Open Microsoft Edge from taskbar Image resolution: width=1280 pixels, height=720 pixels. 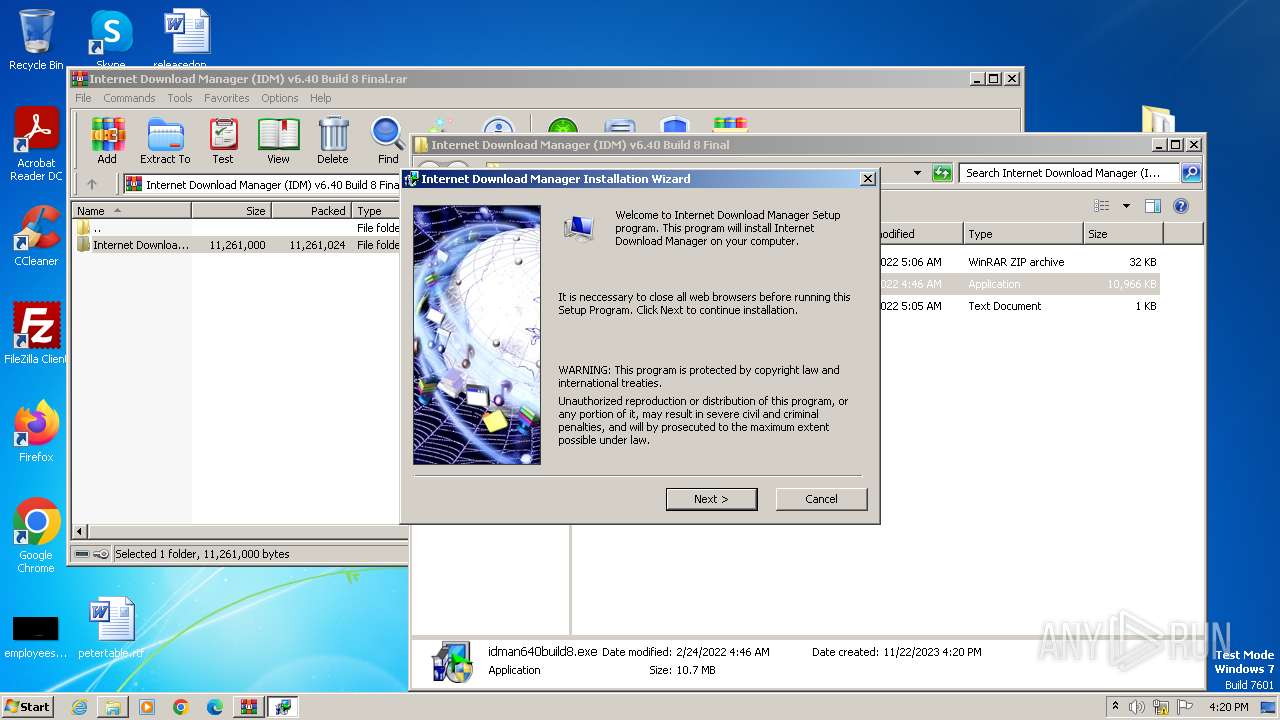pyautogui.click(x=215, y=707)
